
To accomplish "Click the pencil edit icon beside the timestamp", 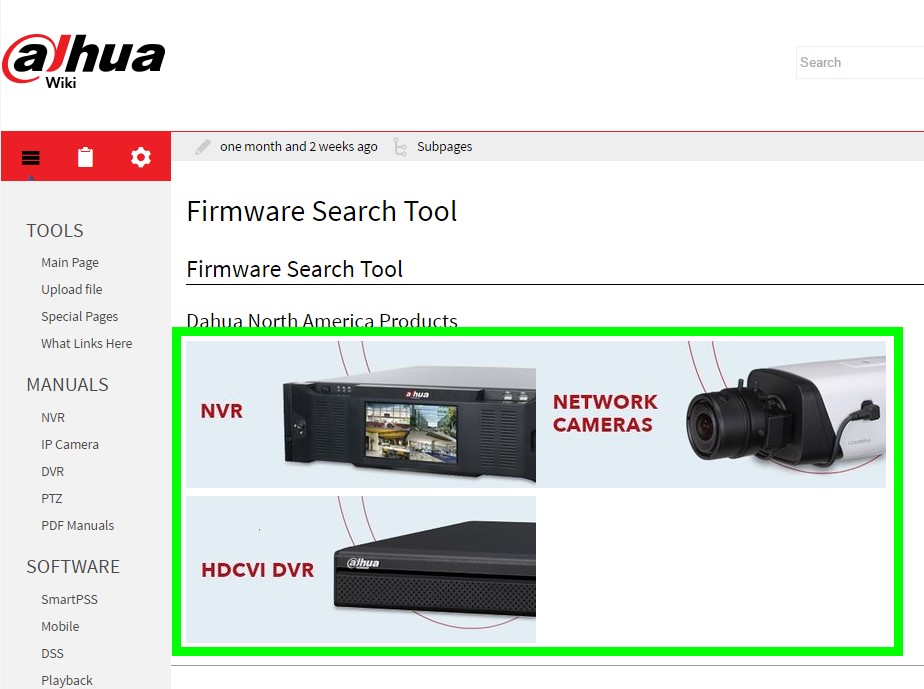I will 203,146.
